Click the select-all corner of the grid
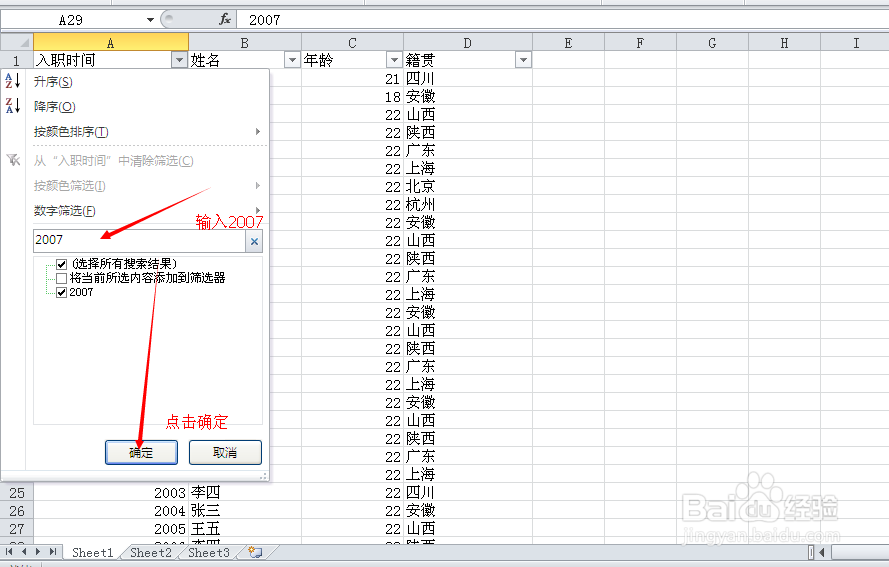889x567 pixels. (17, 43)
